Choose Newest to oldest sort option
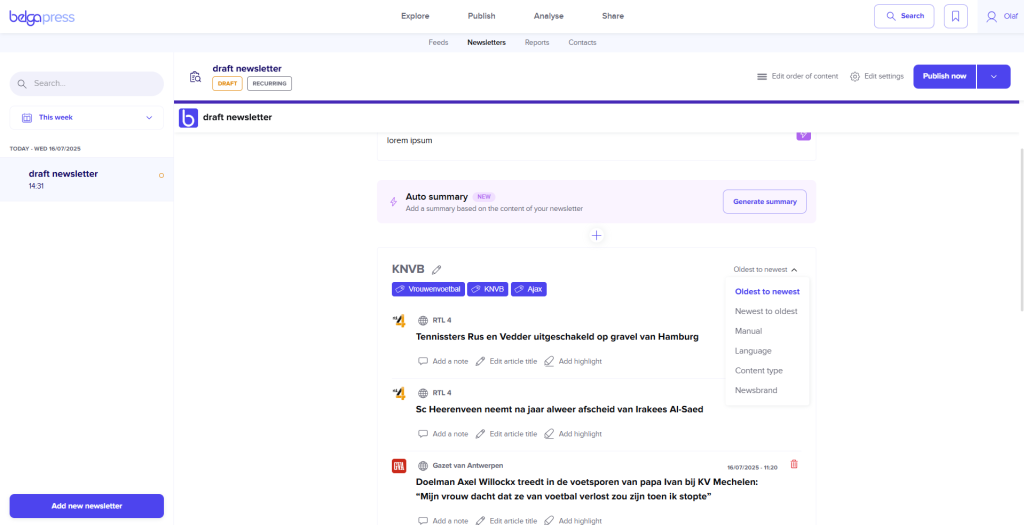Image resolution: width=1024 pixels, height=525 pixels. click(766, 311)
